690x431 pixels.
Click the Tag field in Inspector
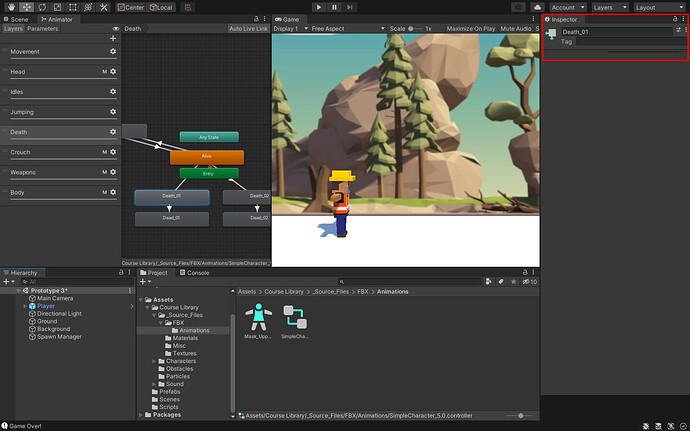(x=631, y=42)
